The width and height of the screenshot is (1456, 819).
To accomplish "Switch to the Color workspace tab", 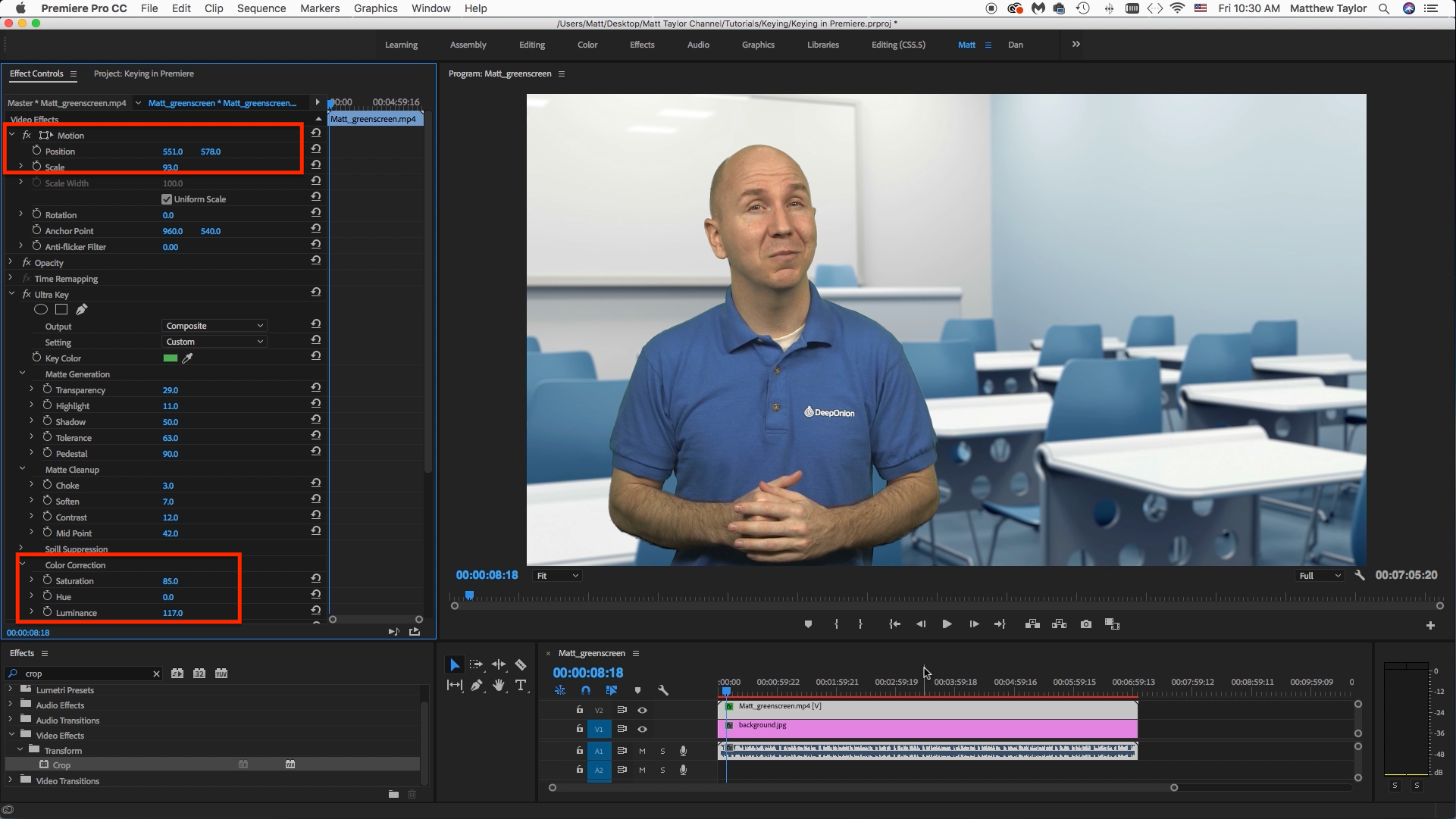I will pyautogui.click(x=587, y=45).
